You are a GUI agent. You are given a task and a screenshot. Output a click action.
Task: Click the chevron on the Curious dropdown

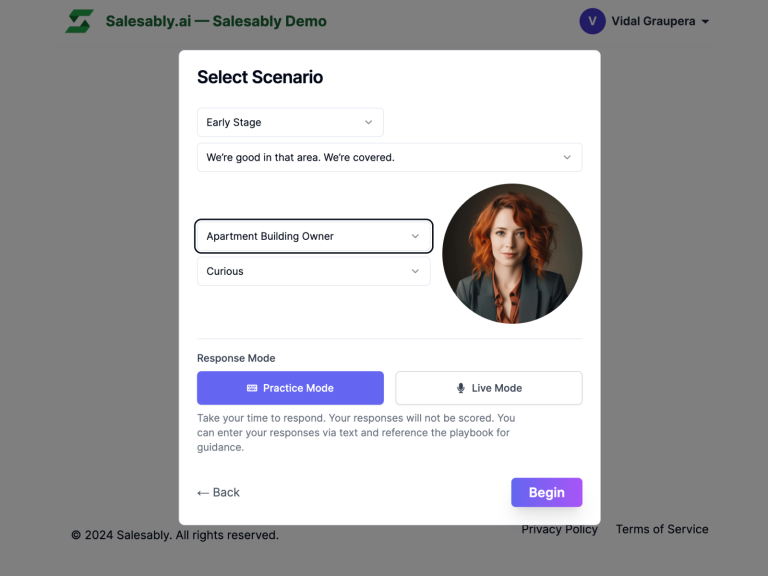pos(416,271)
